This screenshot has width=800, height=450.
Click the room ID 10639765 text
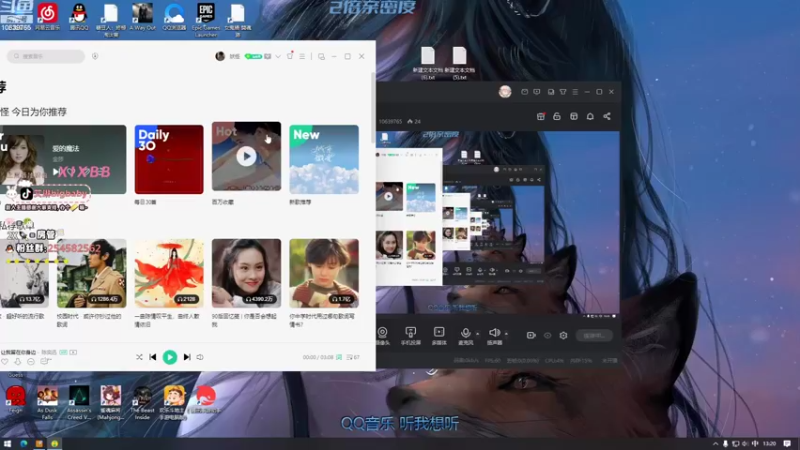point(390,121)
